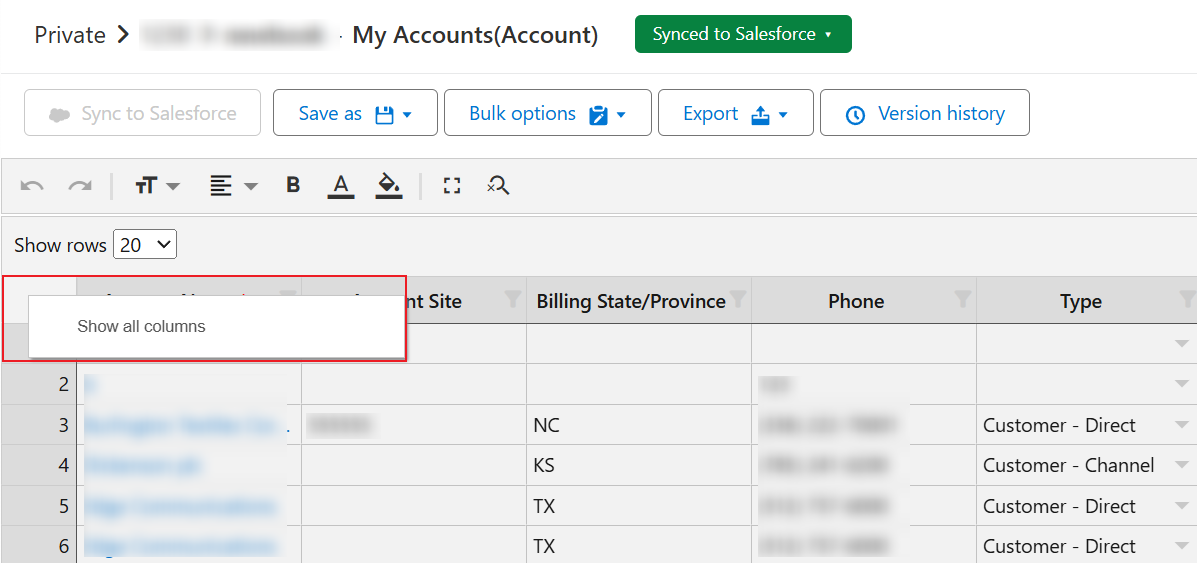Click the floppy disk save icon
The height and width of the screenshot is (563, 1197).
point(384,115)
